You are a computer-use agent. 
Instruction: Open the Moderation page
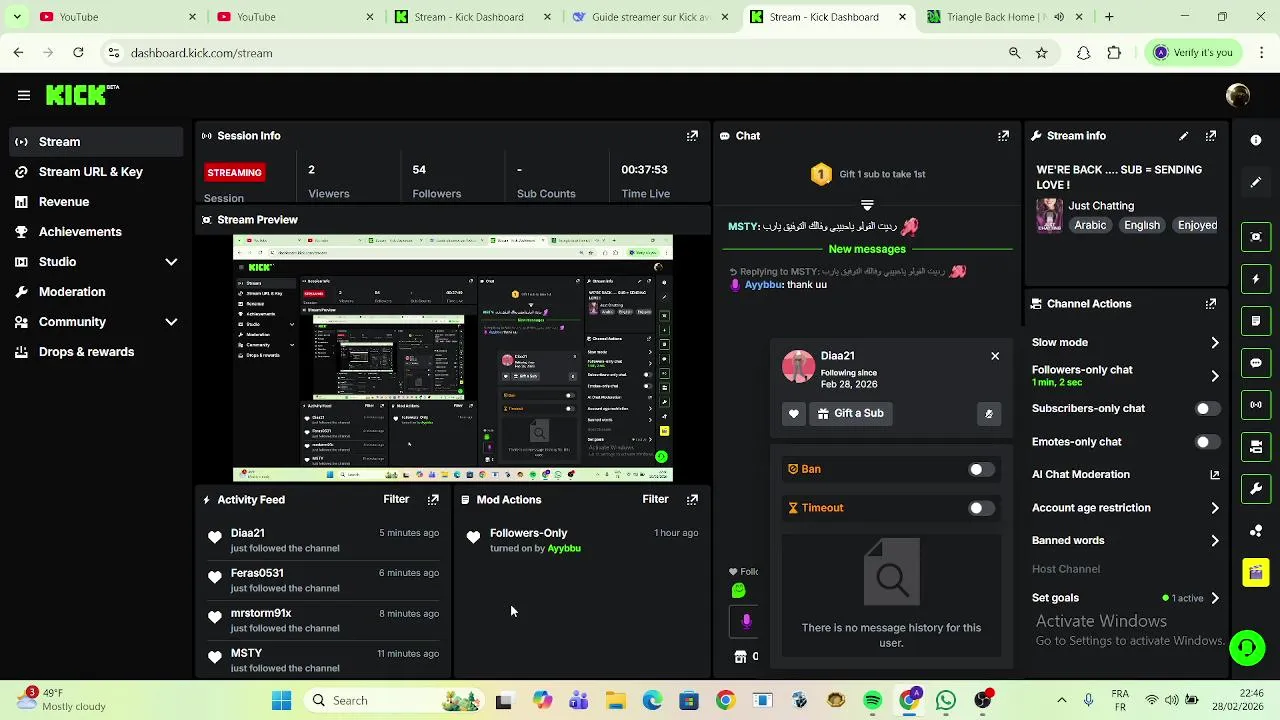(95, 292)
